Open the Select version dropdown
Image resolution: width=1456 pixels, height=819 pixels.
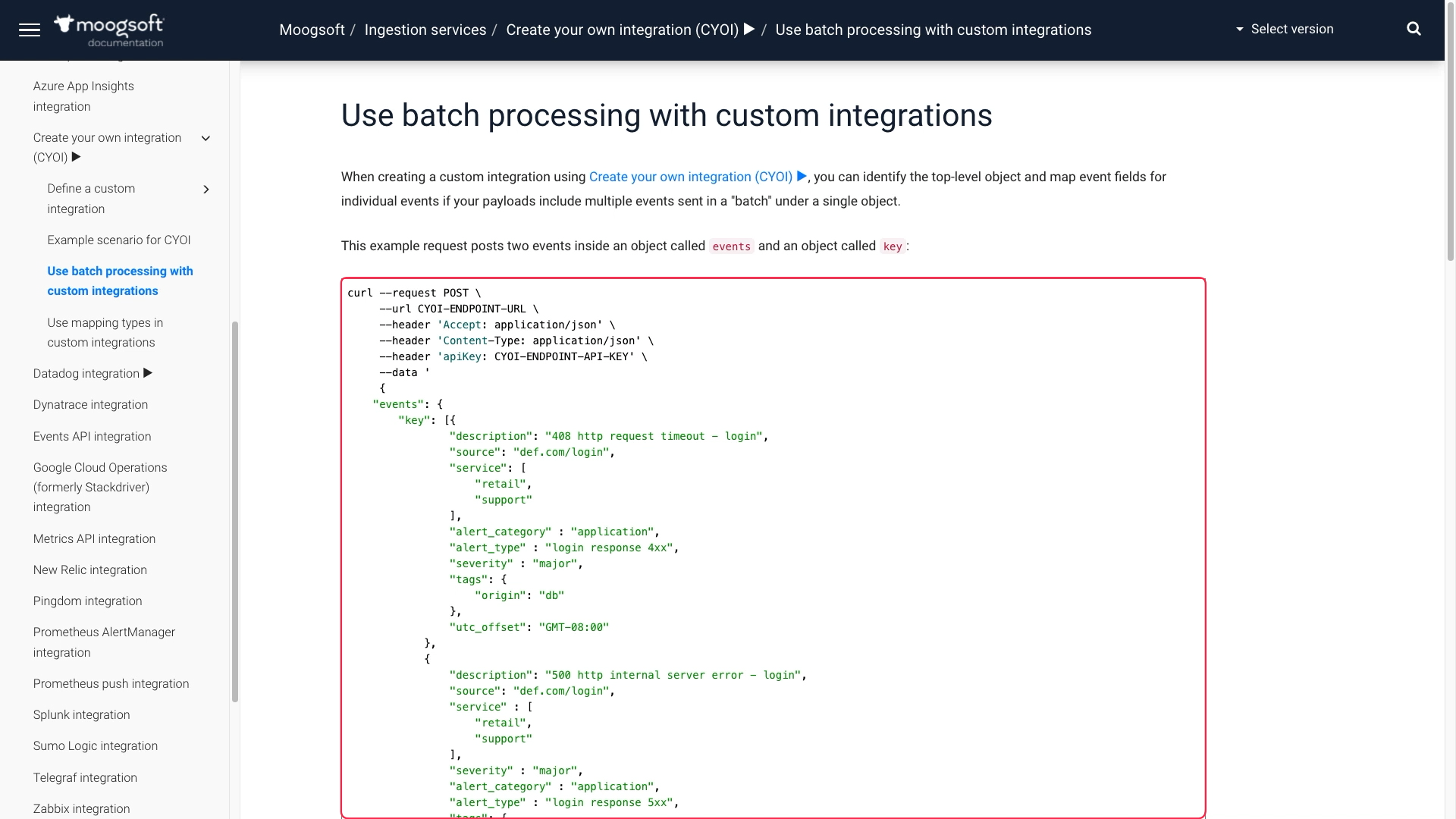click(x=1285, y=29)
